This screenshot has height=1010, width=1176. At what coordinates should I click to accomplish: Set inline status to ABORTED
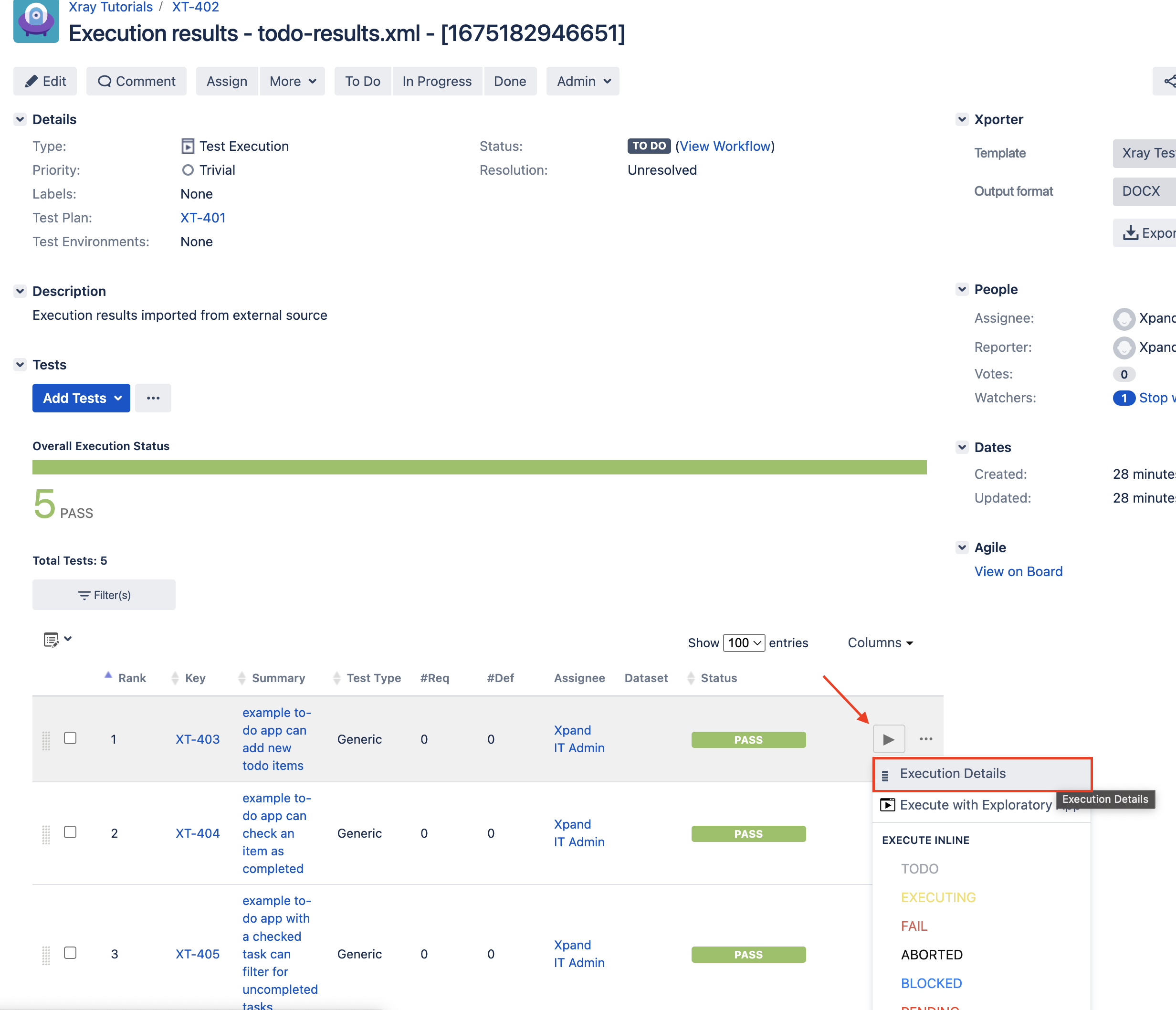tap(931, 955)
